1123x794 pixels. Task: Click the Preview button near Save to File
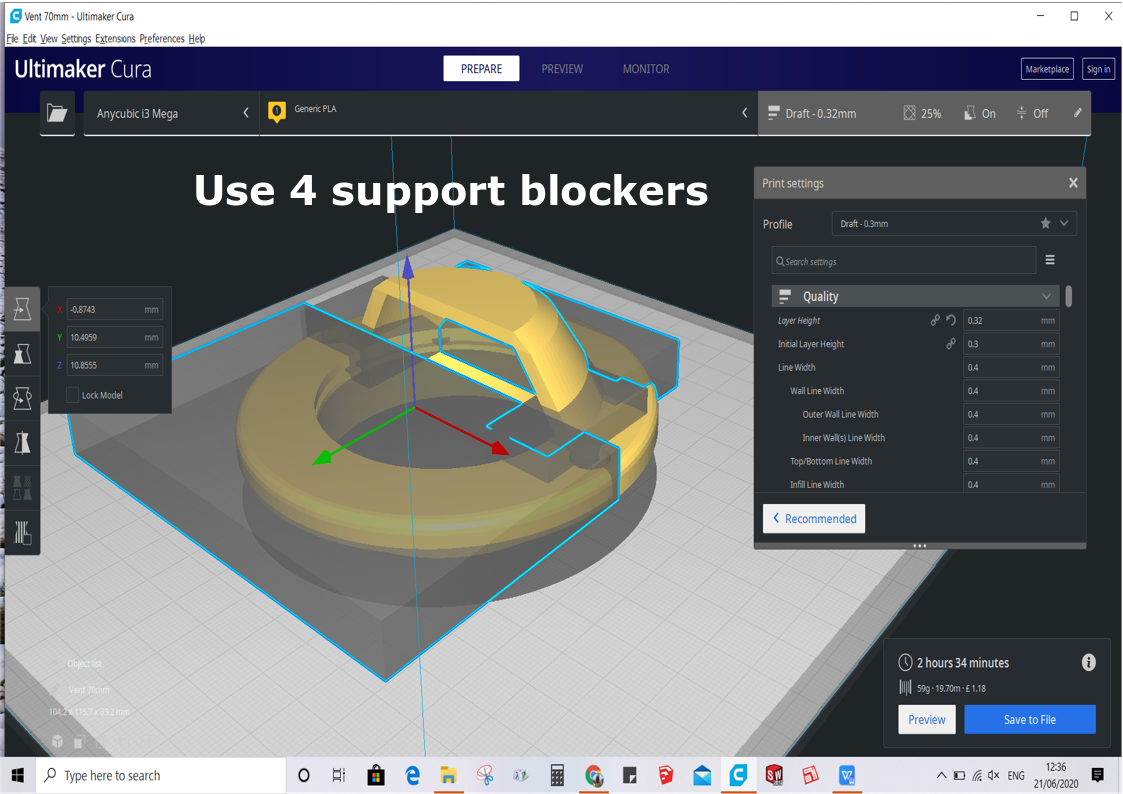click(927, 720)
